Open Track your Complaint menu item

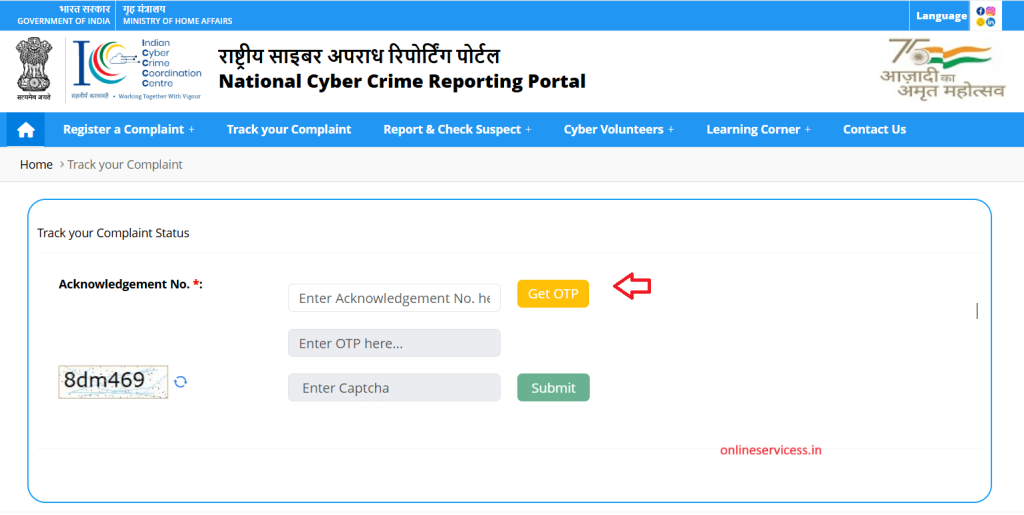coord(289,129)
